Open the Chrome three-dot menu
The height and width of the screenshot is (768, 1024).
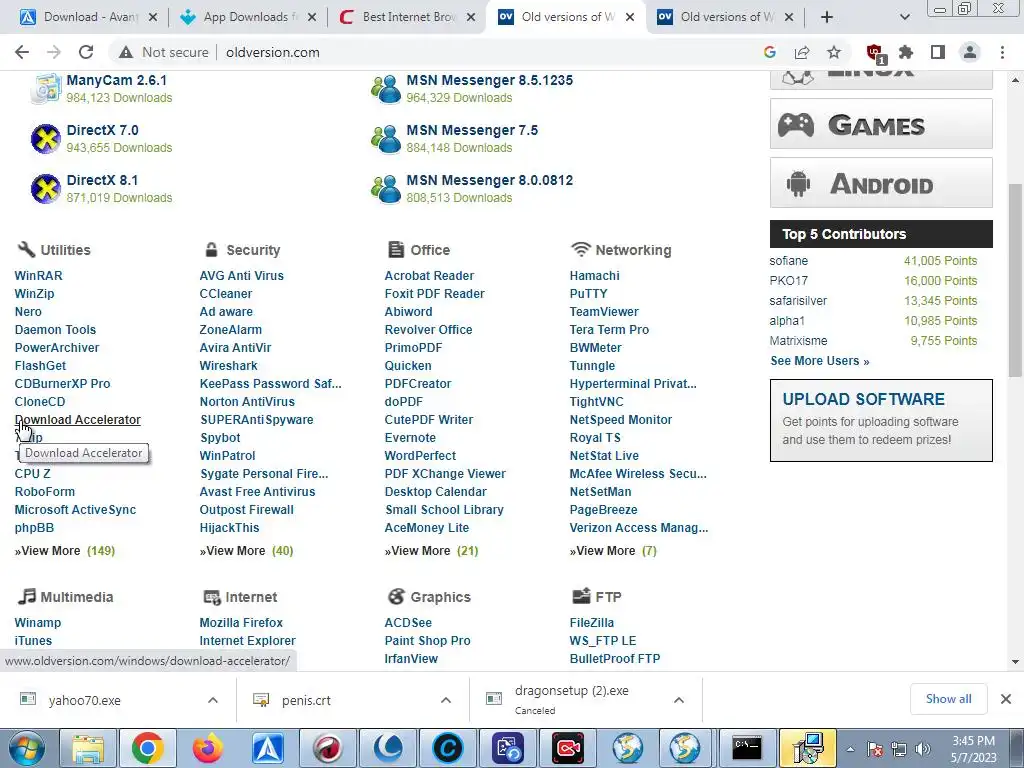pyautogui.click(x=1002, y=52)
